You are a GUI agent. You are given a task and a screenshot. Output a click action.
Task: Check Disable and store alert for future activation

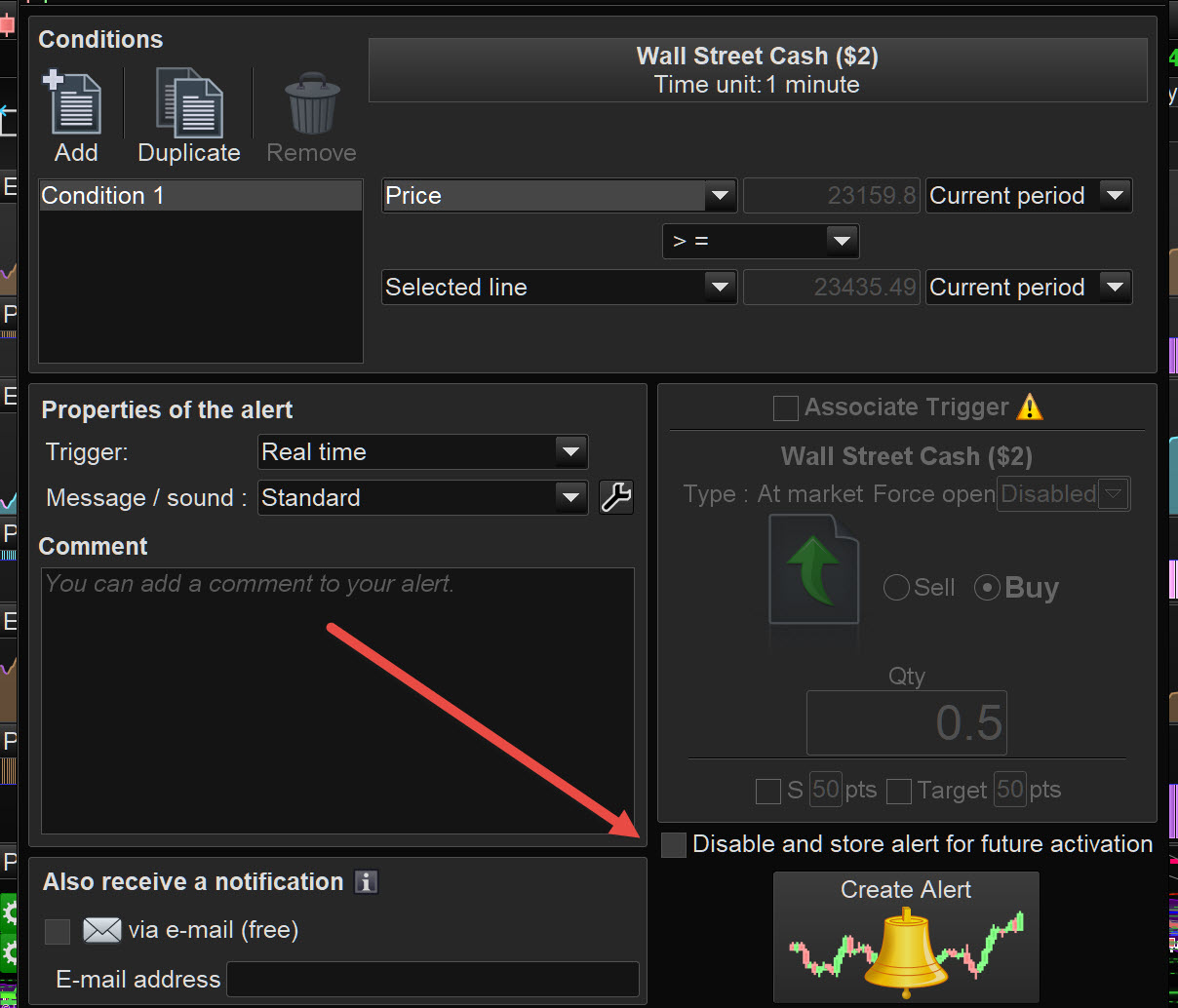tap(674, 845)
